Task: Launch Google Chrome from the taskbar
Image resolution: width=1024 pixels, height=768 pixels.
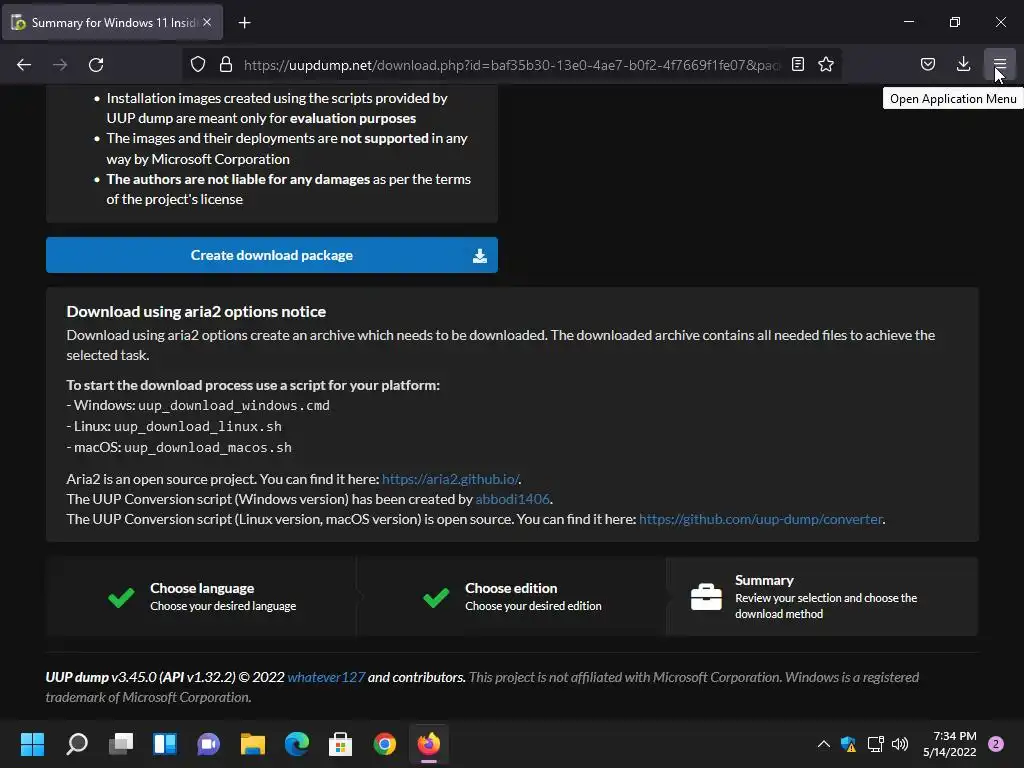Action: (x=385, y=744)
